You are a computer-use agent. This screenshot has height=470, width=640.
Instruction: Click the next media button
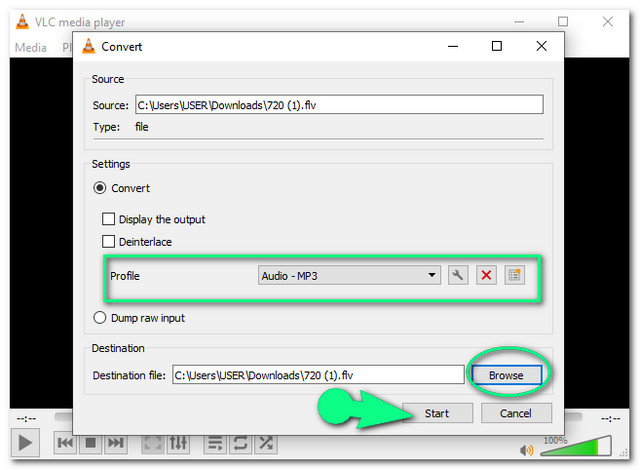(116, 443)
